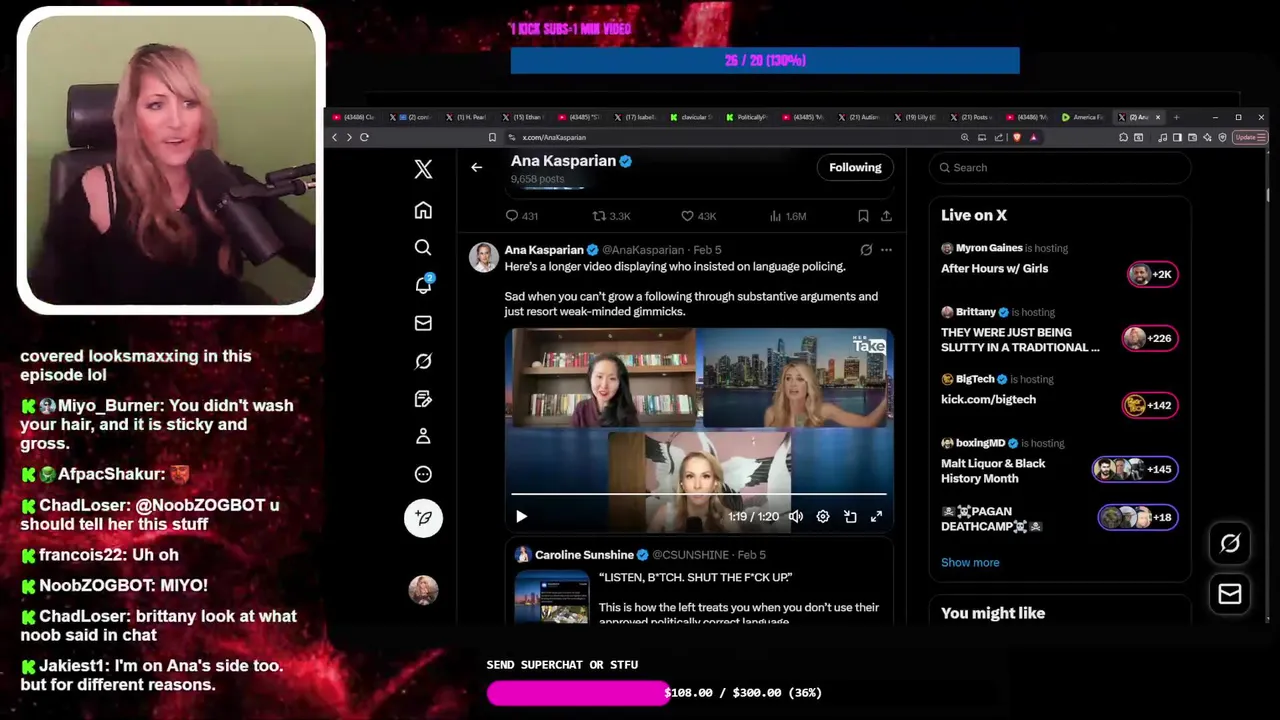Click @AnaKasparian handle on tweet

(643, 250)
